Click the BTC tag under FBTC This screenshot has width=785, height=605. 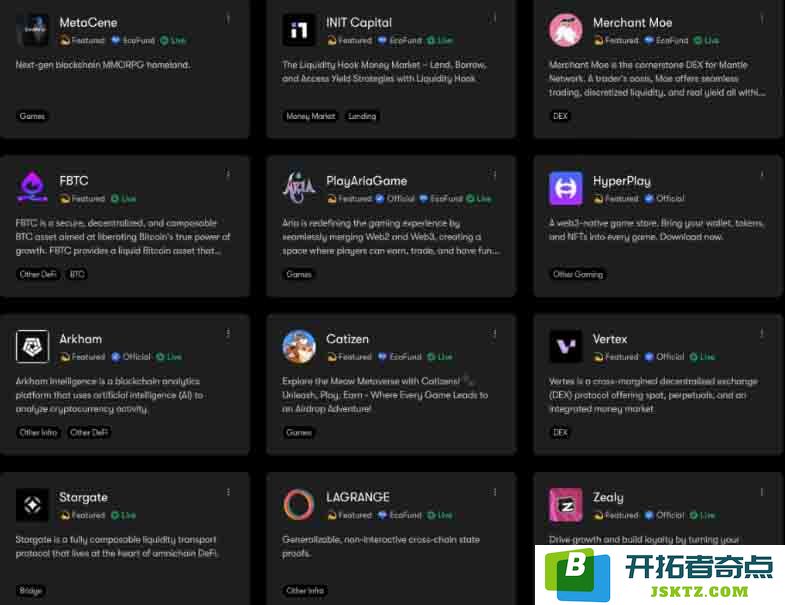click(77, 274)
